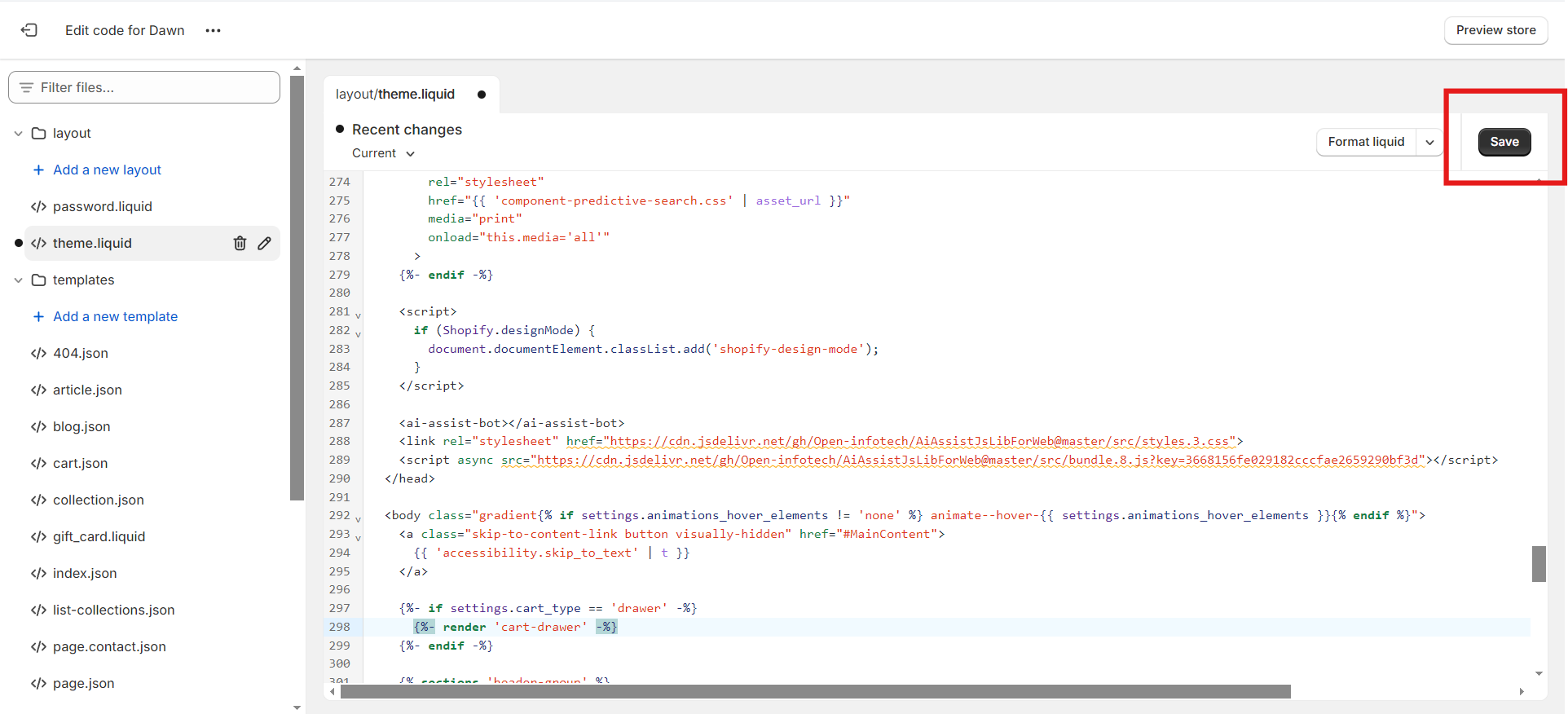This screenshot has height=714, width=1568.
Task: Fold code at line 281 script tag
Action: pyautogui.click(x=358, y=315)
